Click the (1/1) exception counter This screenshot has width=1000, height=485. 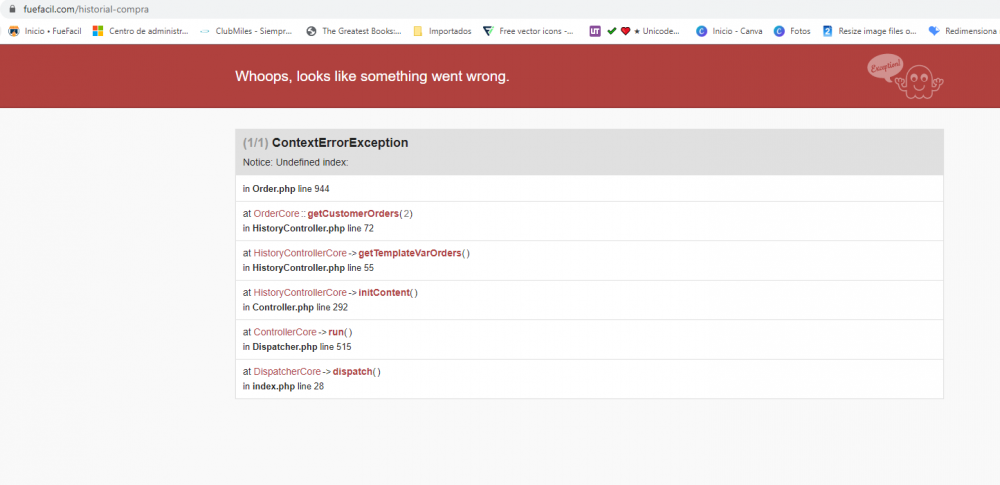pyautogui.click(x=256, y=143)
